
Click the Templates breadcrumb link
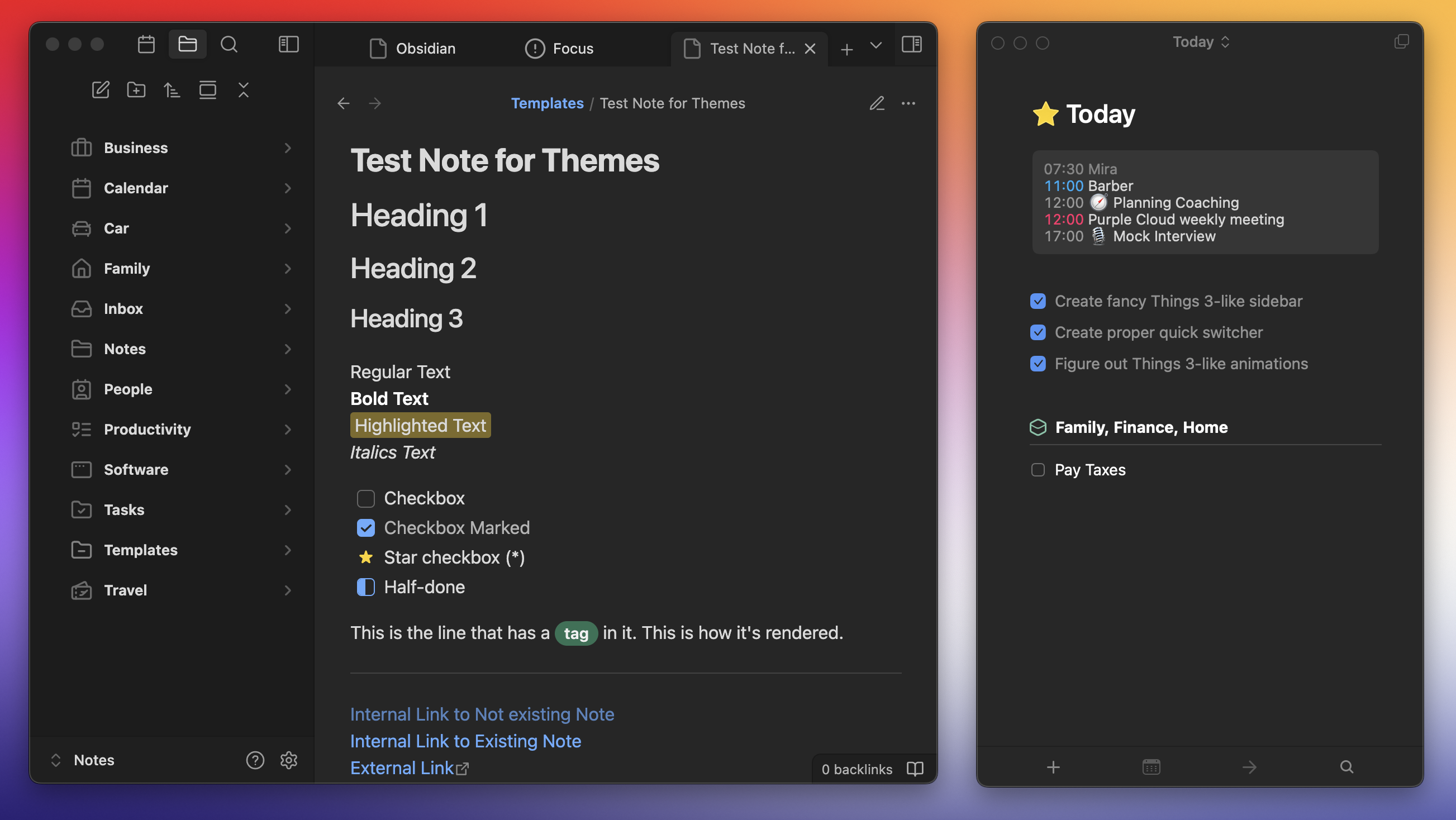[547, 103]
